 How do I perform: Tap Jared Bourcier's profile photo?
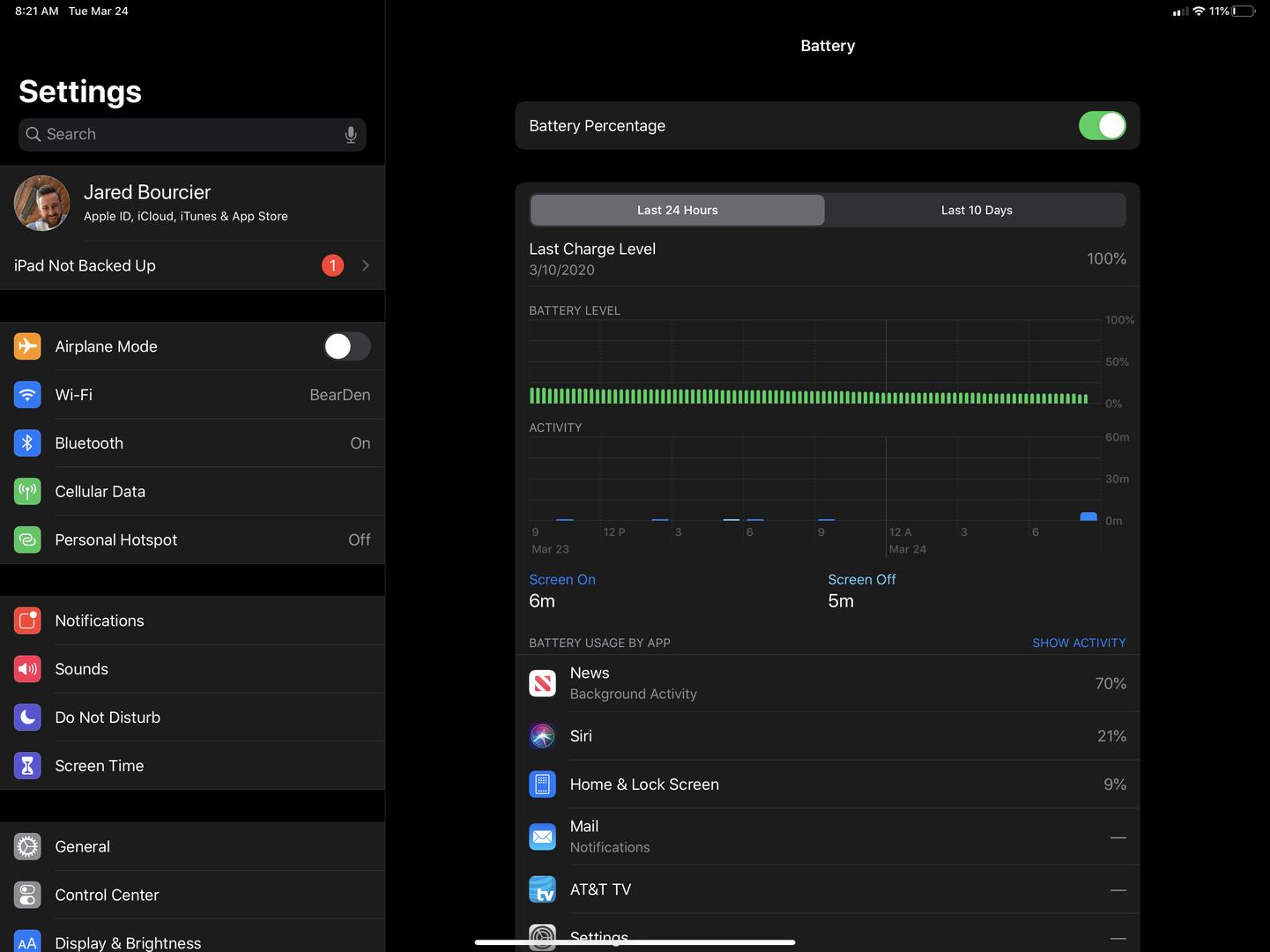[41, 203]
